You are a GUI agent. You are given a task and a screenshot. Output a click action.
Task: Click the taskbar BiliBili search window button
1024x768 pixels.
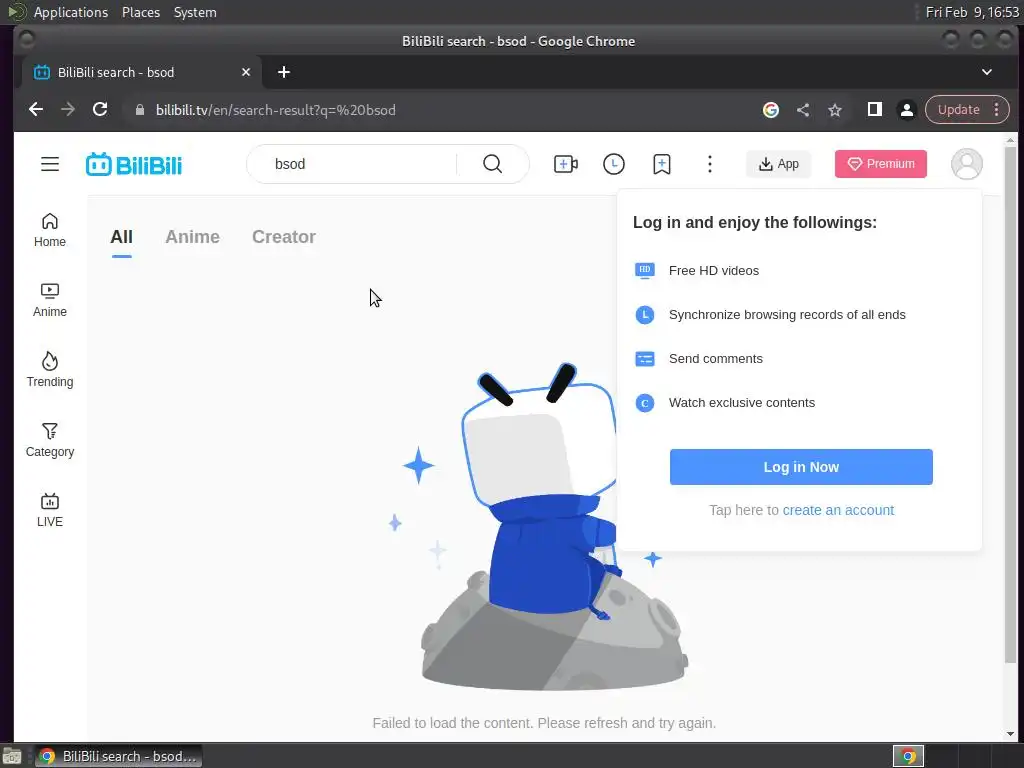click(x=118, y=756)
